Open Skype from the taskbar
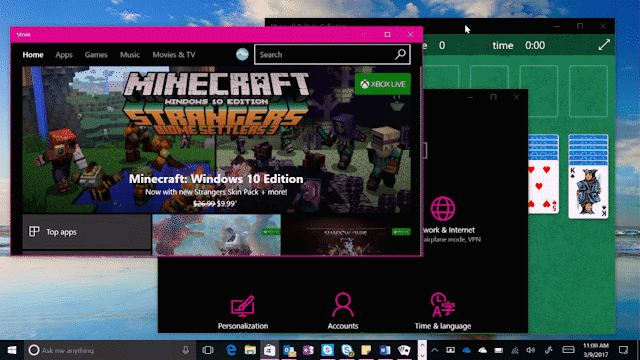 pos(327,350)
